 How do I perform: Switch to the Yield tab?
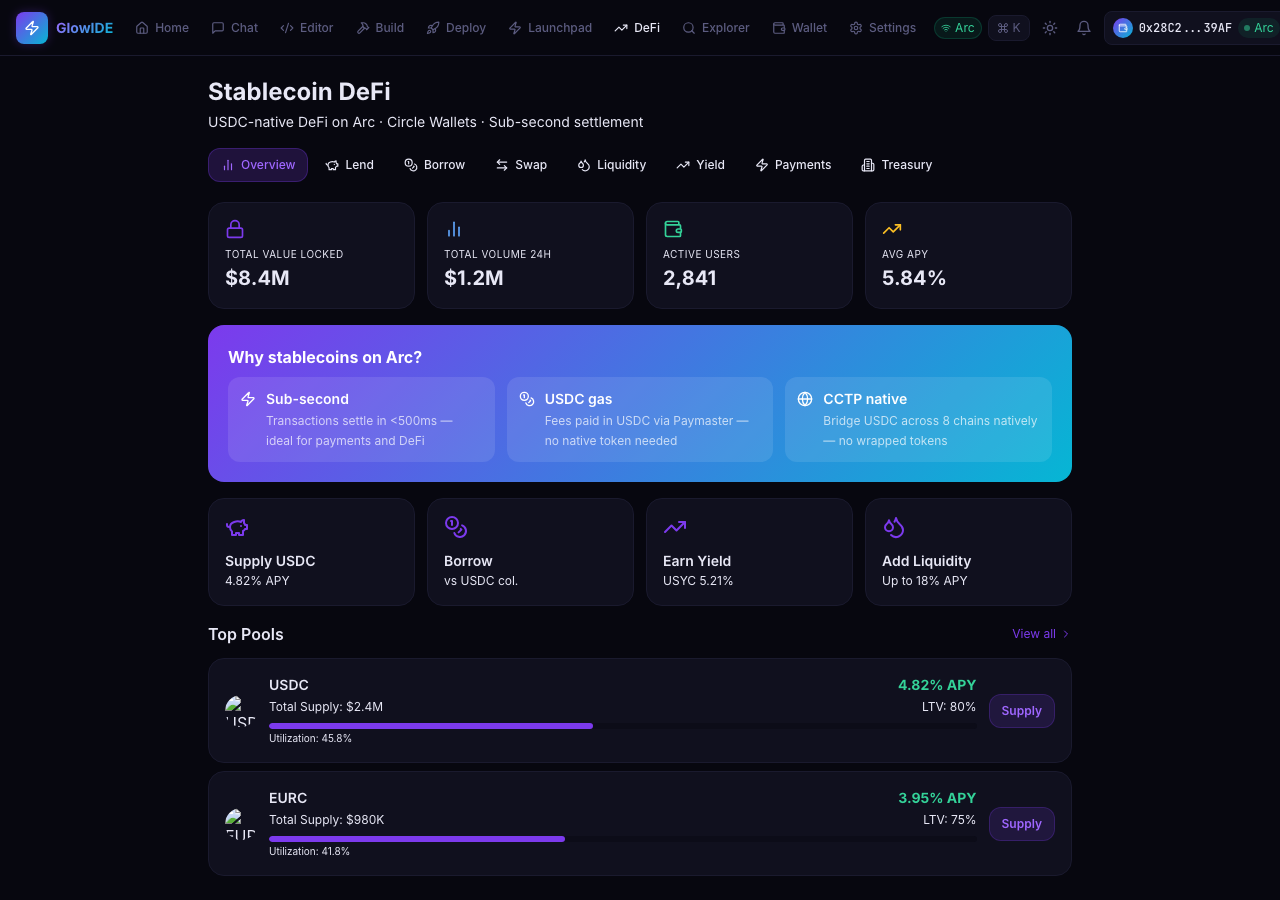(x=700, y=165)
